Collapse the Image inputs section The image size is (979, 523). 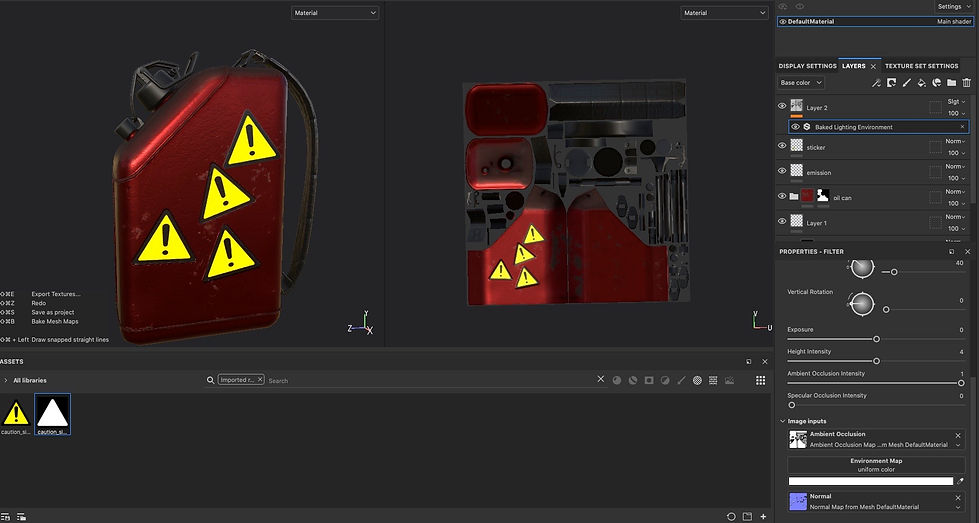pos(783,421)
